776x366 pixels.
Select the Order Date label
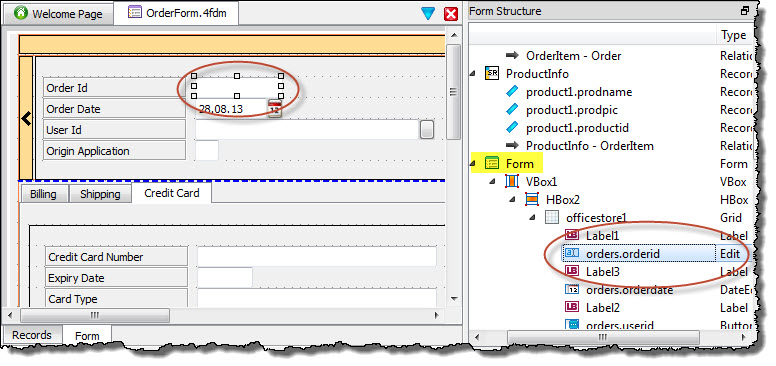114,109
